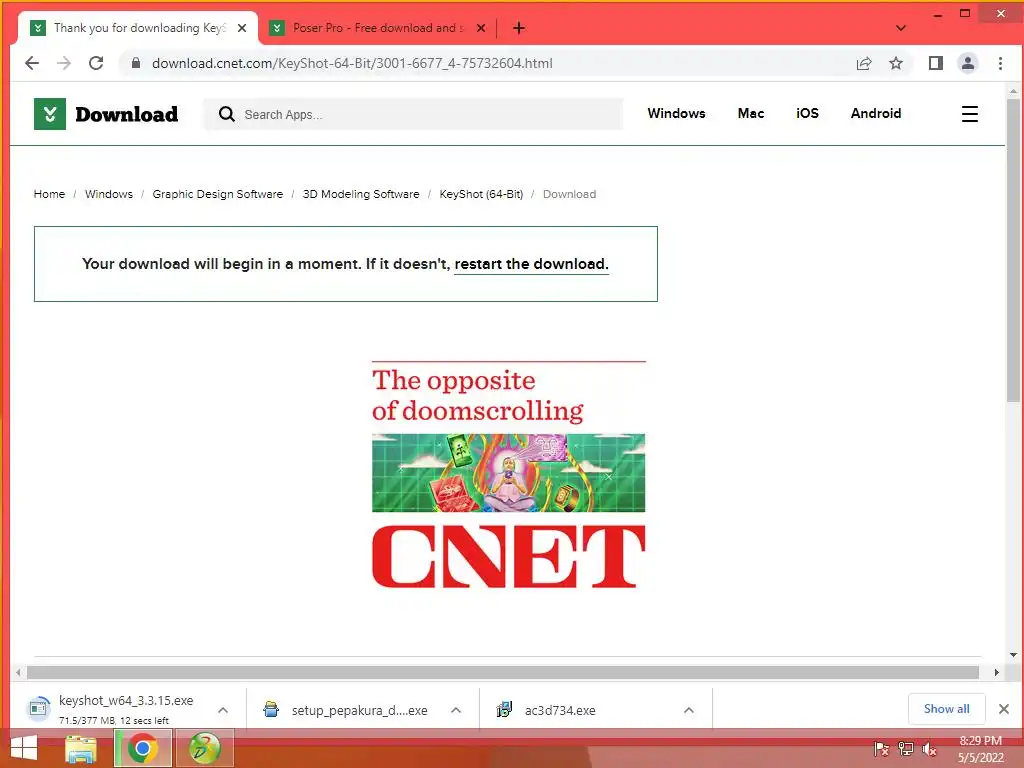Click restart the download link
The width and height of the screenshot is (1024, 768).
[x=532, y=264]
